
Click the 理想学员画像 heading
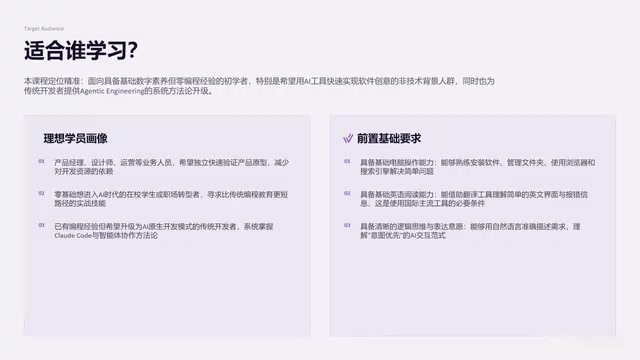pos(76,138)
